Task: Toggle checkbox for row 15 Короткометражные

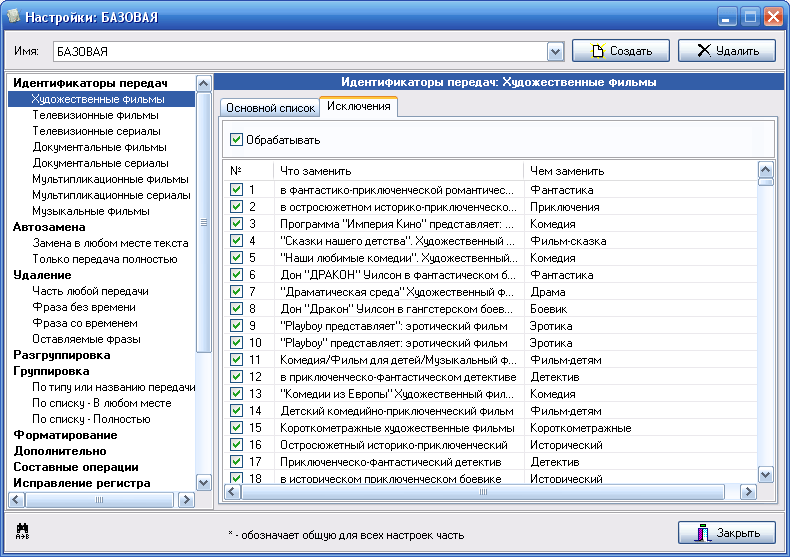Action: (x=236, y=428)
